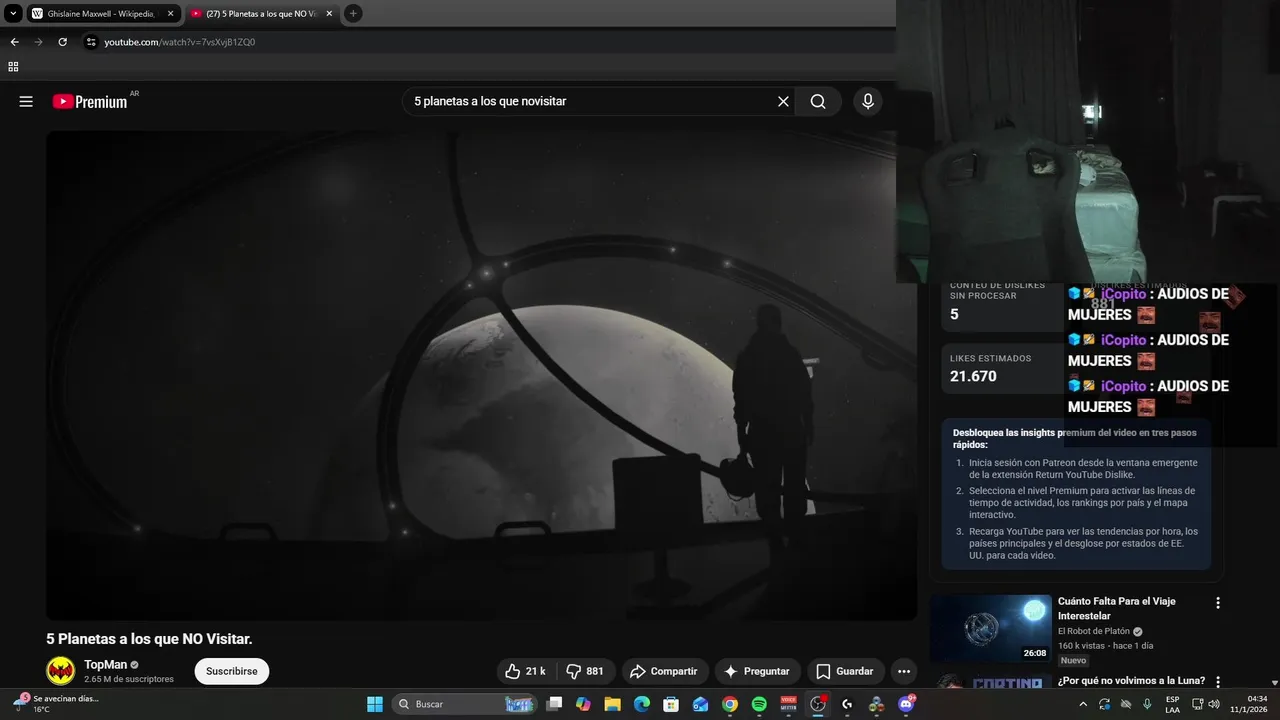The height and width of the screenshot is (720, 1280).
Task: Open Logitech G HUB from taskbar
Action: [x=847, y=704]
